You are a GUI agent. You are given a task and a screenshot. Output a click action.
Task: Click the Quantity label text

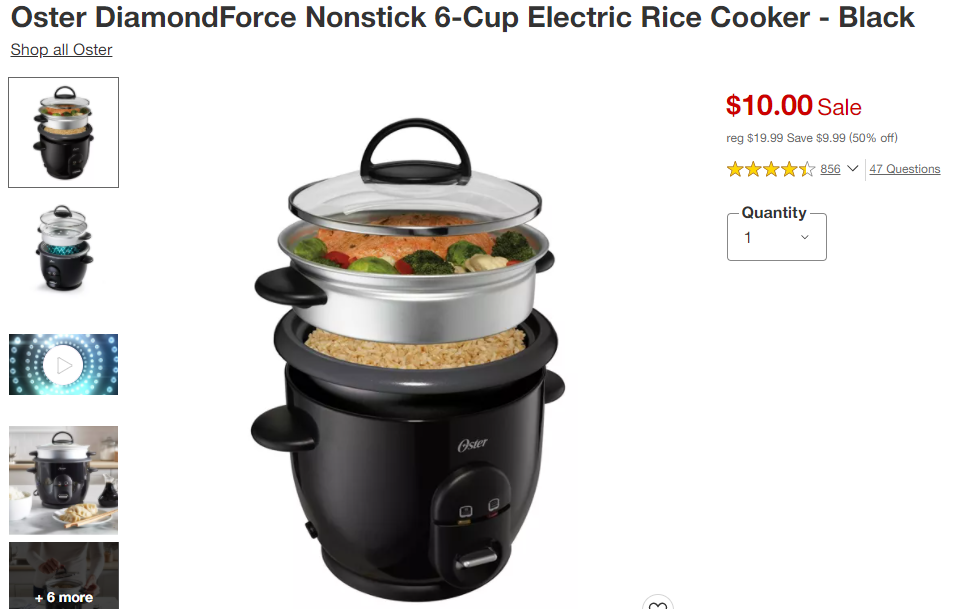click(x=774, y=213)
